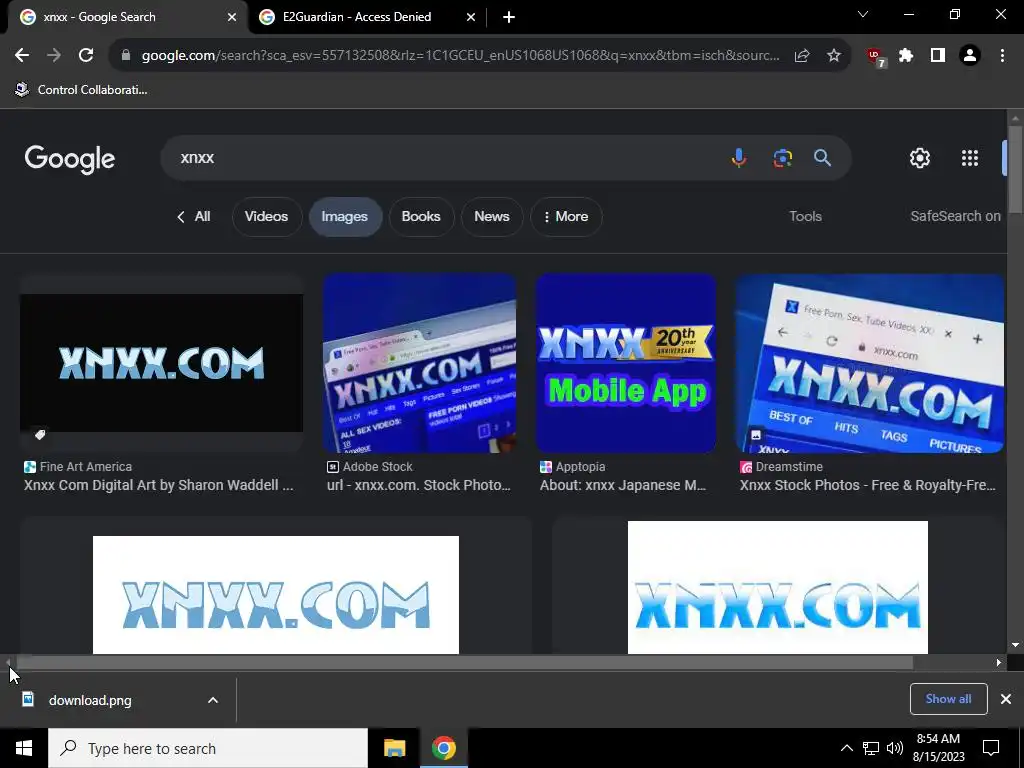Open the Control Collaborati... bookmark
The image size is (1024, 768).
[82, 89]
